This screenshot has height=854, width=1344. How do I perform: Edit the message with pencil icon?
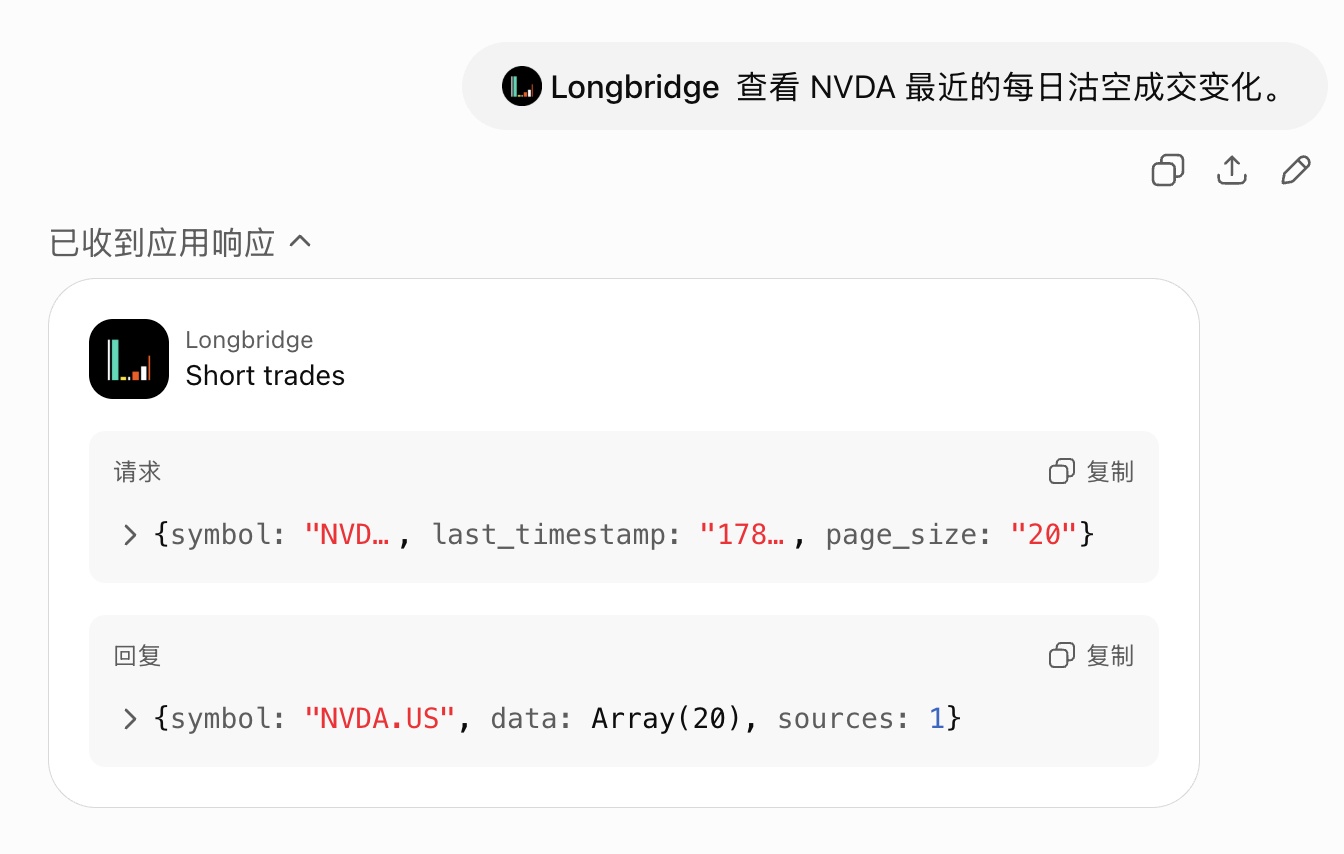[1295, 171]
